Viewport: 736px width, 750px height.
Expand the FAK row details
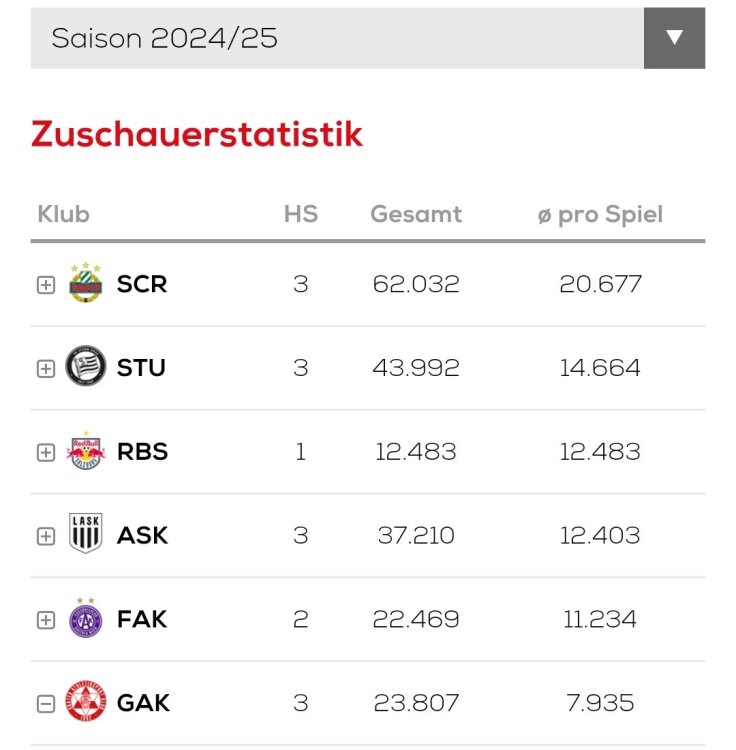(x=45, y=621)
